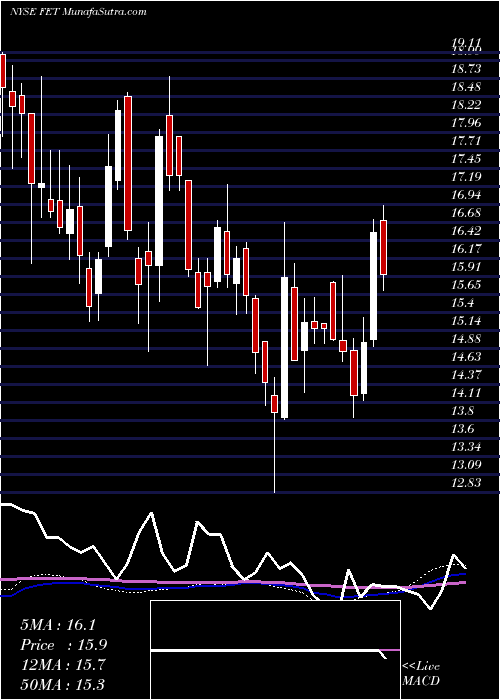Click the 12MA : 15.7 readout
Screen dimensions: 500x700
[x=62, y=665]
